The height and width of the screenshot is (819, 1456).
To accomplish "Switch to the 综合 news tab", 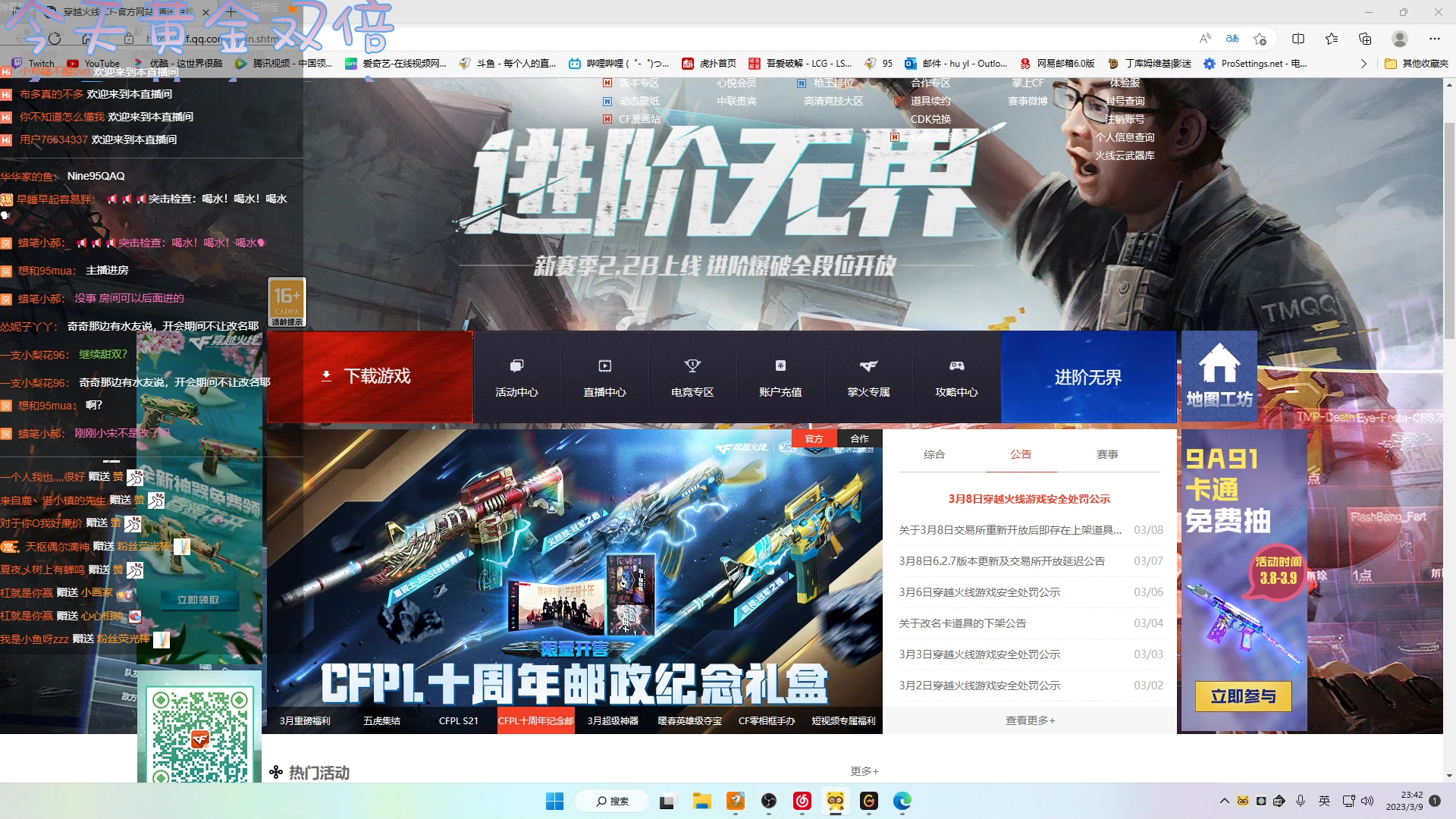I will click(934, 454).
